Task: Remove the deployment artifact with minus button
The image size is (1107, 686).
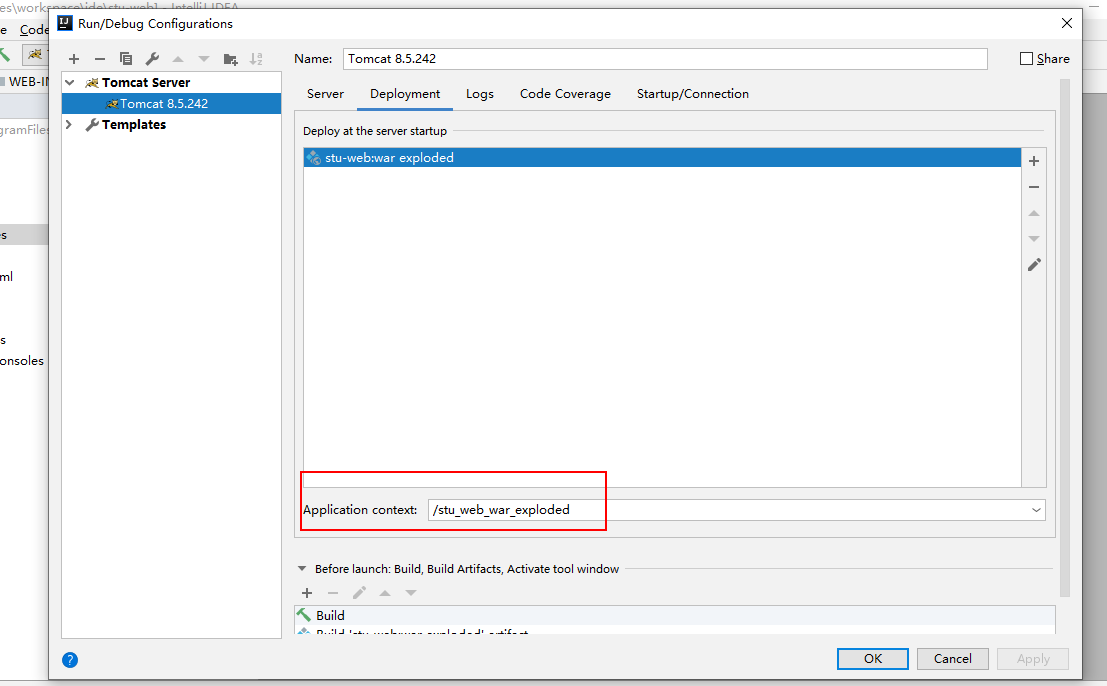Action: (x=1034, y=187)
